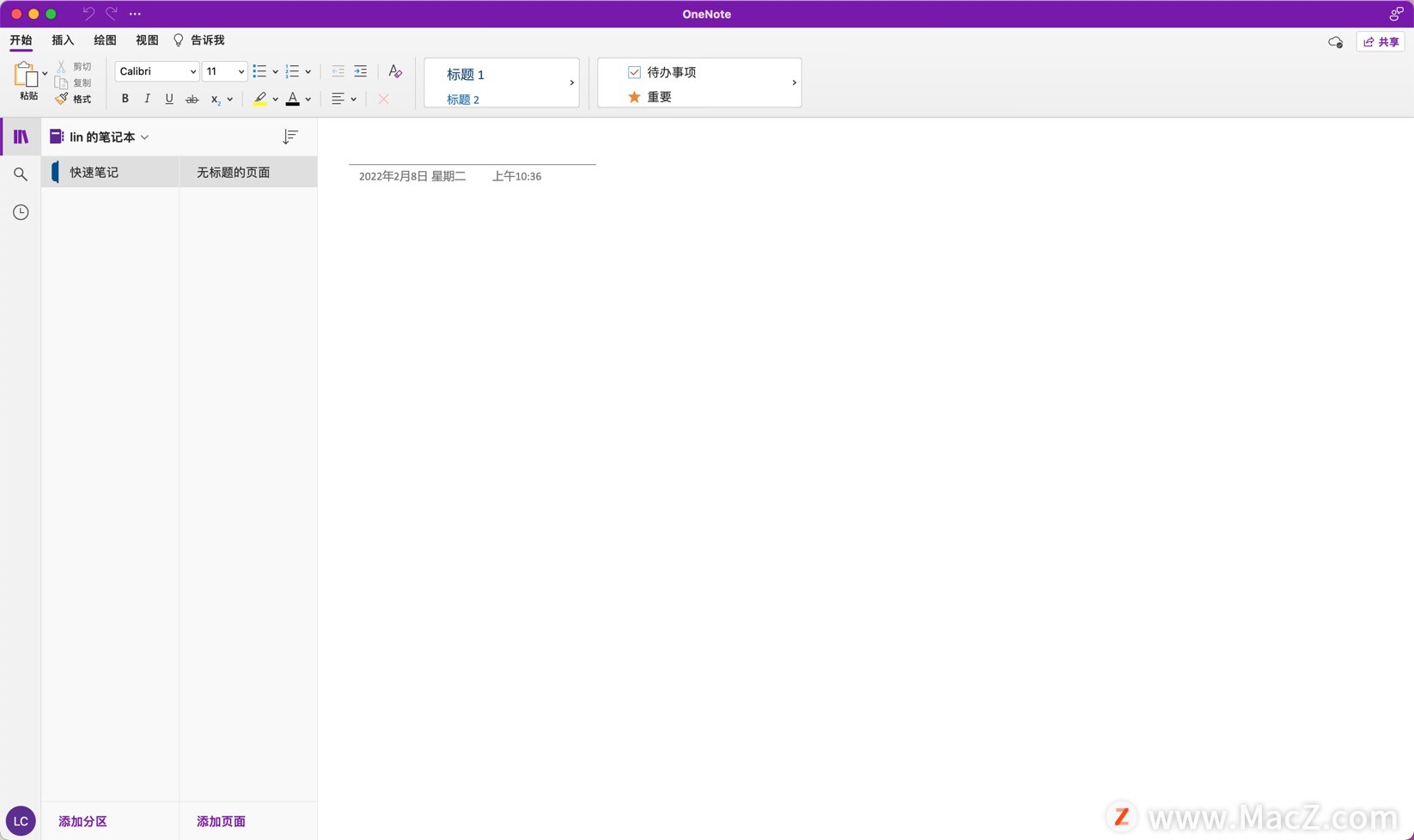
Task: Apply yellow text highlight color
Action: click(x=259, y=99)
